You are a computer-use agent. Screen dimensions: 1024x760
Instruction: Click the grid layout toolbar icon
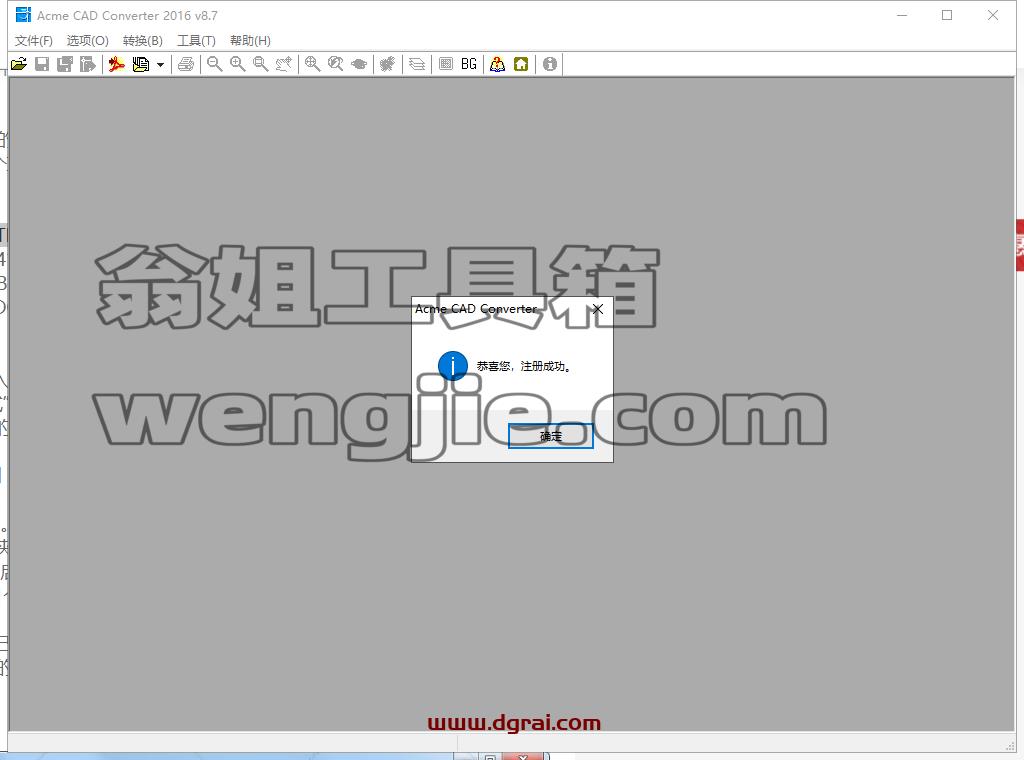(446, 64)
